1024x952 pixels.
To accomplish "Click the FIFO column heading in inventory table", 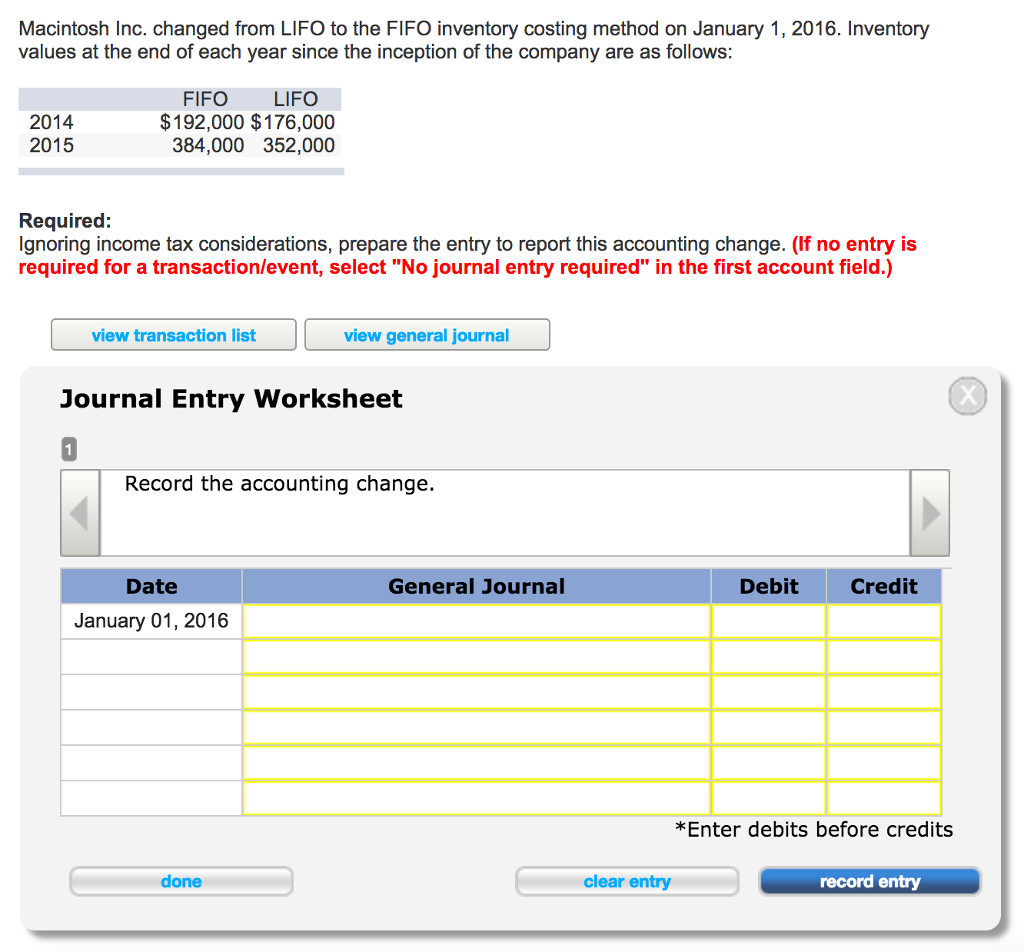I will 205,99.
